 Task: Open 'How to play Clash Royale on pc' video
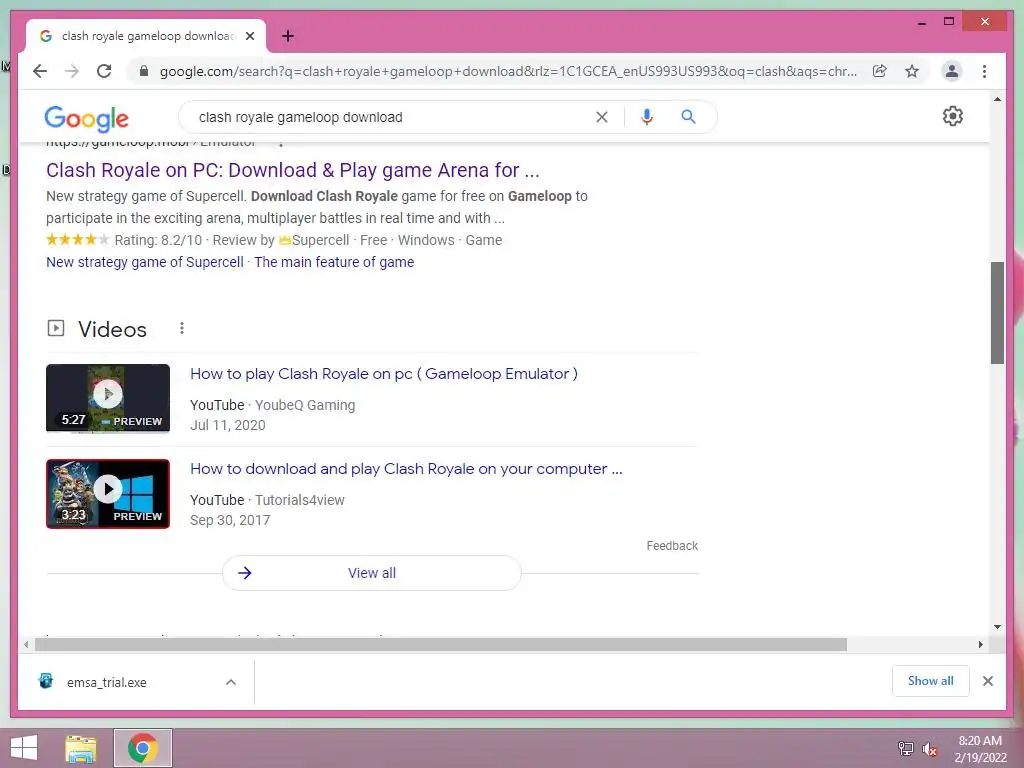click(x=383, y=374)
